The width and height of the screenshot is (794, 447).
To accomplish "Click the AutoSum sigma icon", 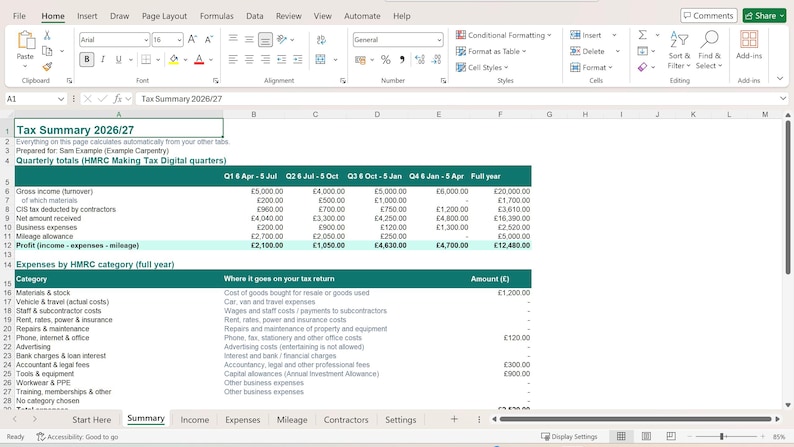I will point(643,35).
